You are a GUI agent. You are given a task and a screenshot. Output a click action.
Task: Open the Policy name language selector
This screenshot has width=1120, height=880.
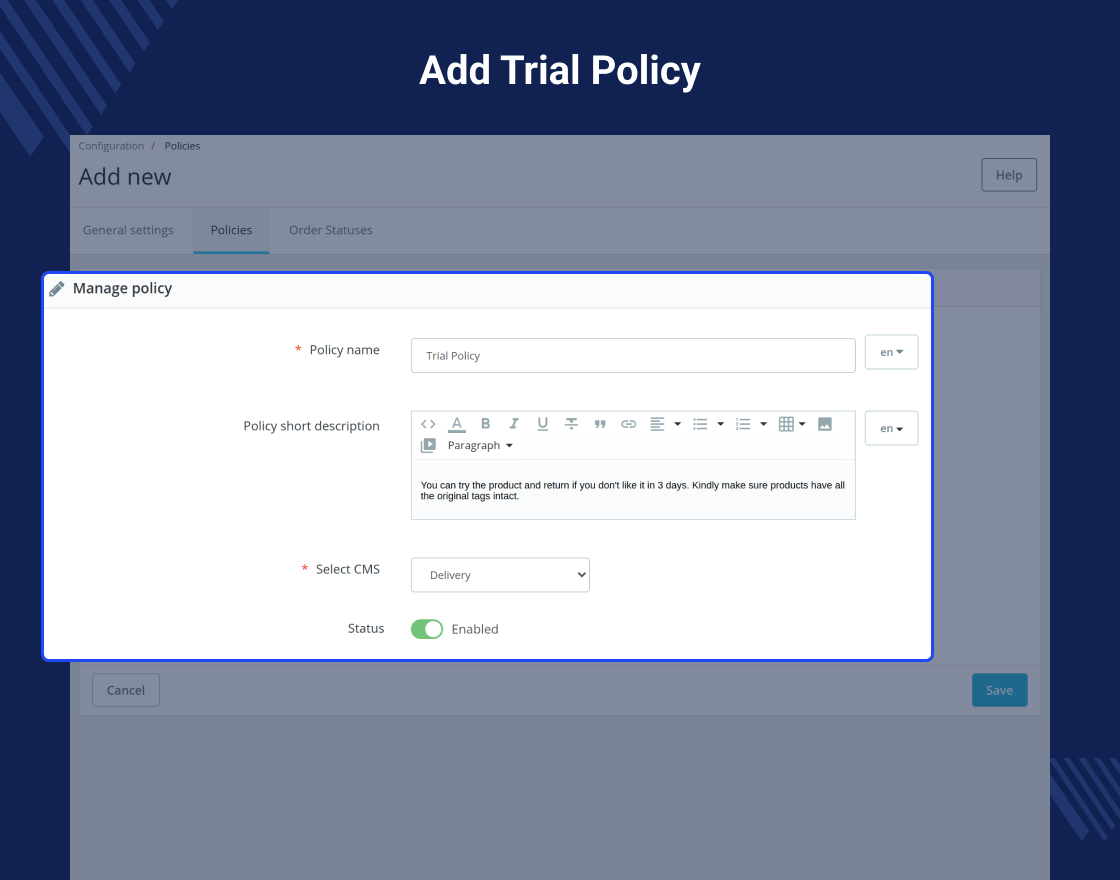(x=891, y=352)
